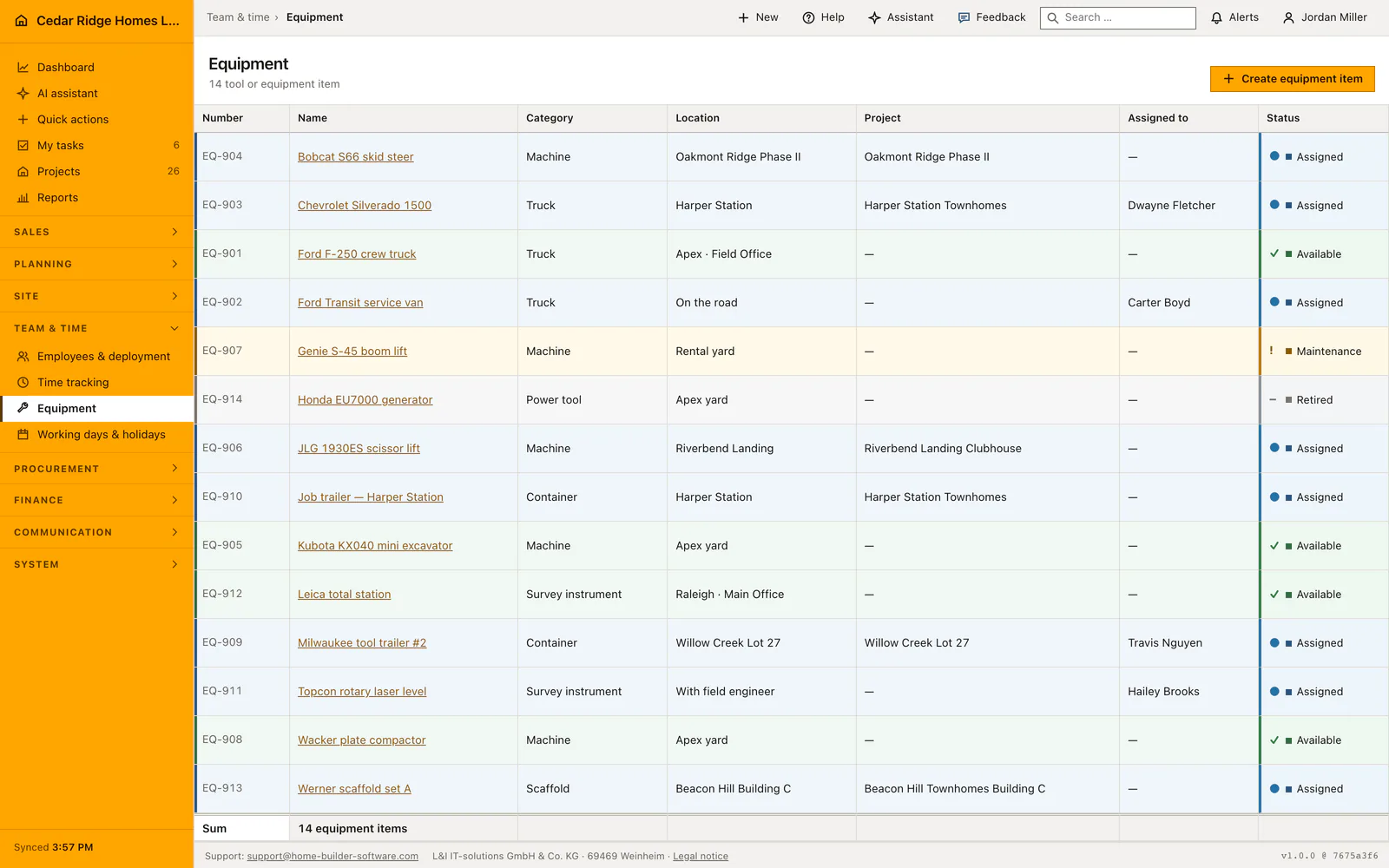Click the Jordan Miller user icon
The width and height of the screenshot is (1389, 868).
1289,17
